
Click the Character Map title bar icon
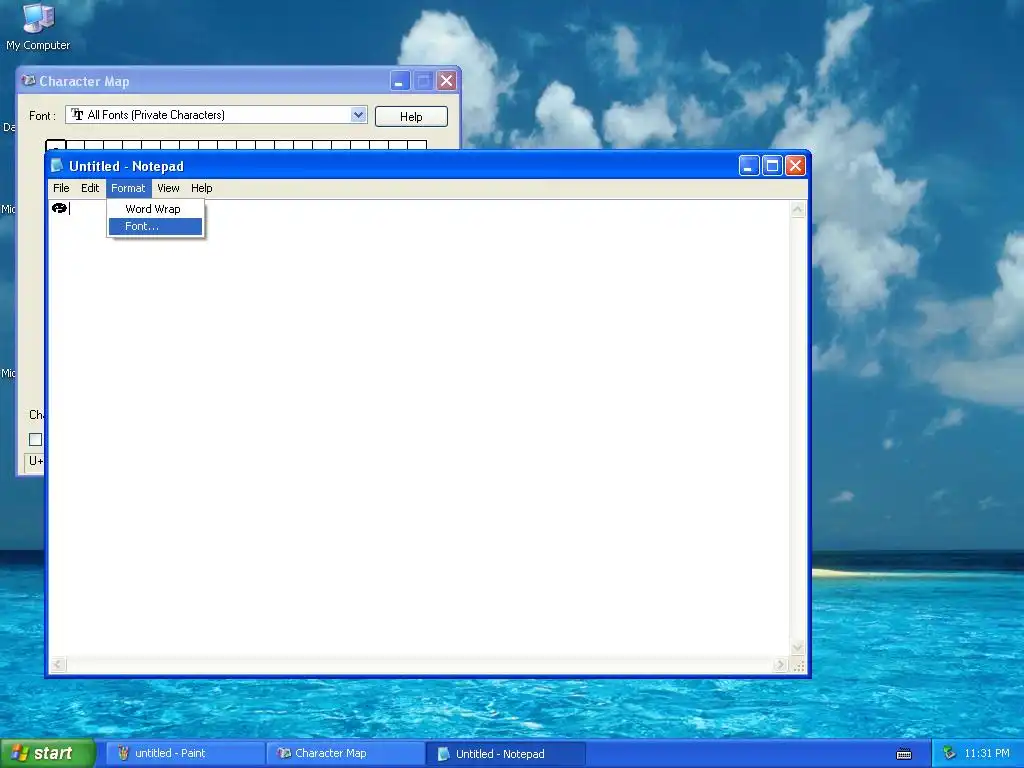coord(28,80)
